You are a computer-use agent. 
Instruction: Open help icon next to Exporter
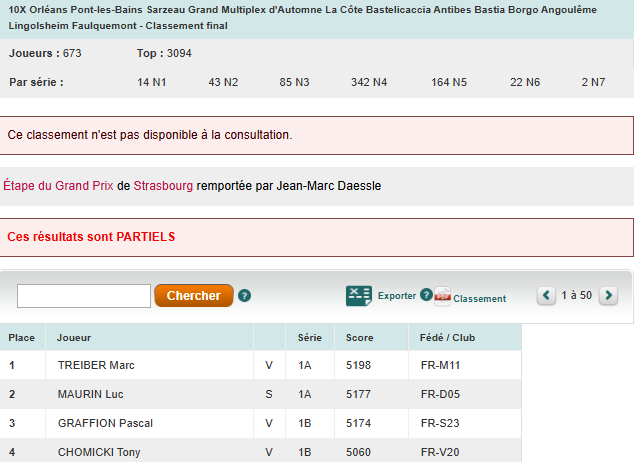pyautogui.click(x=426, y=295)
